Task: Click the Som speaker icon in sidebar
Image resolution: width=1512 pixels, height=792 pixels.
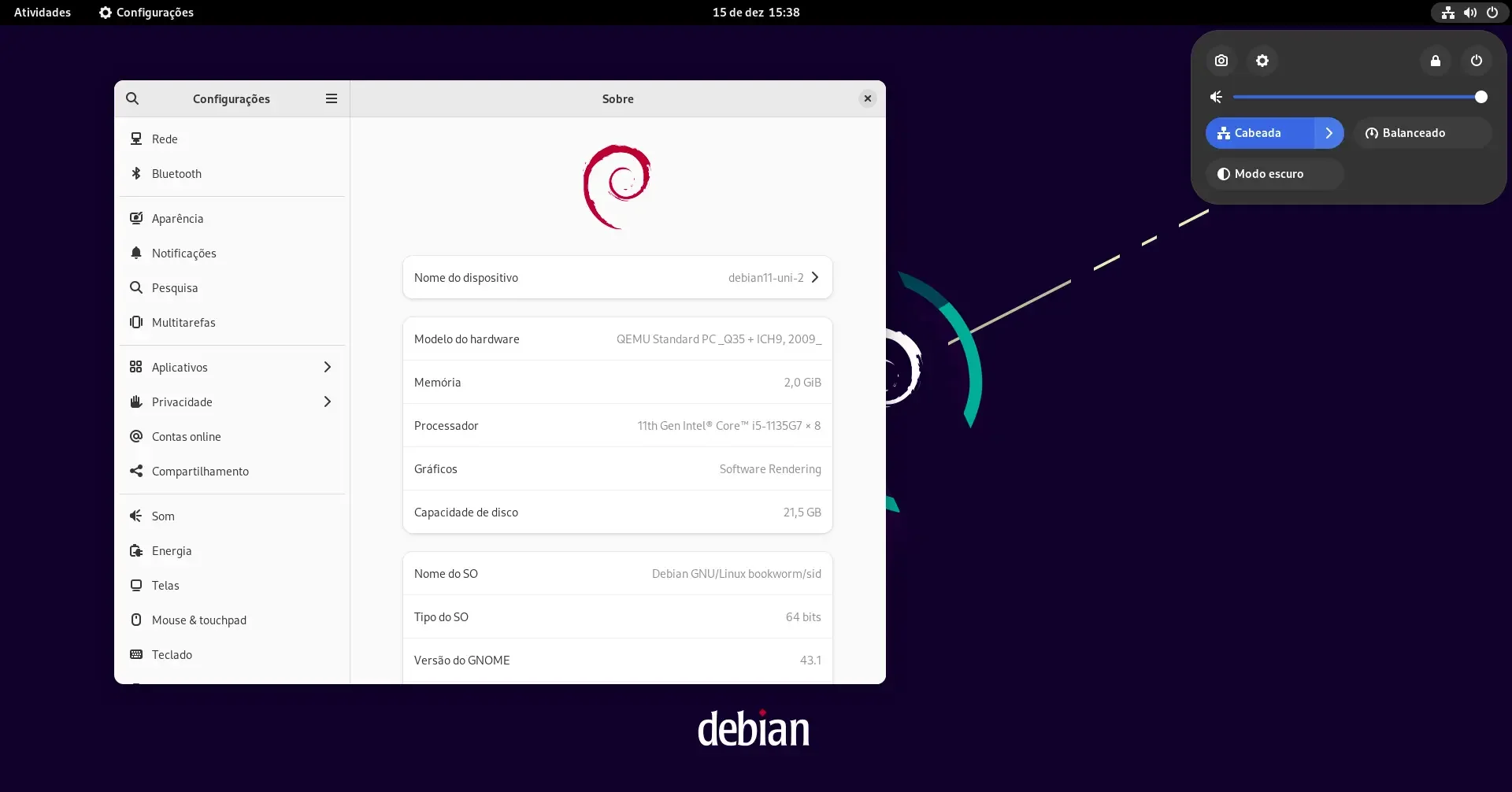Action: coord(136,516)
